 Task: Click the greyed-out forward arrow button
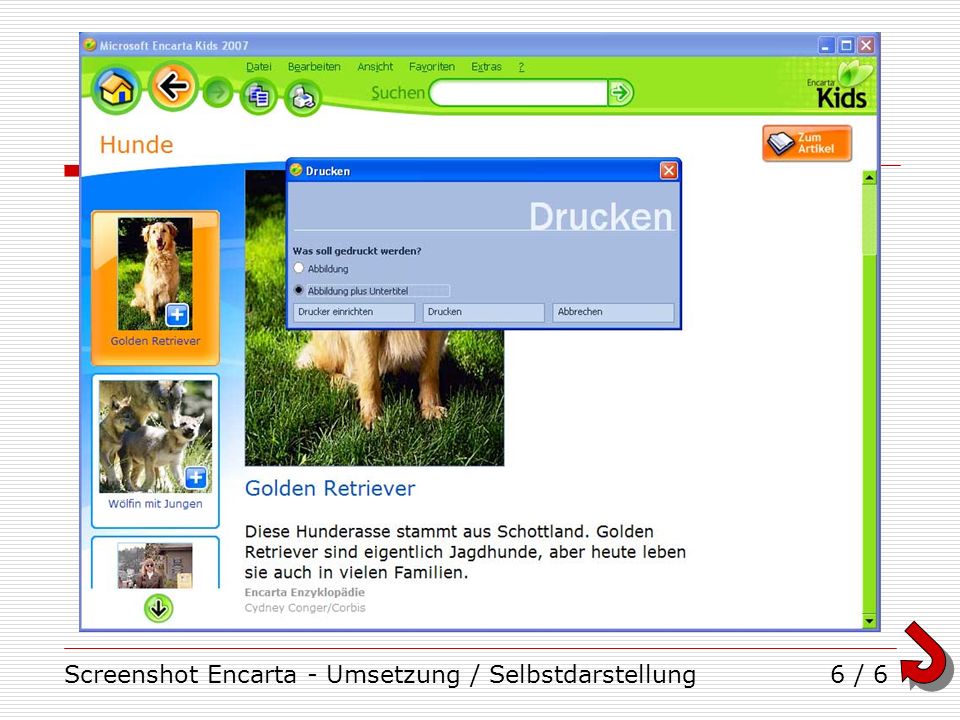click(217, 94)
